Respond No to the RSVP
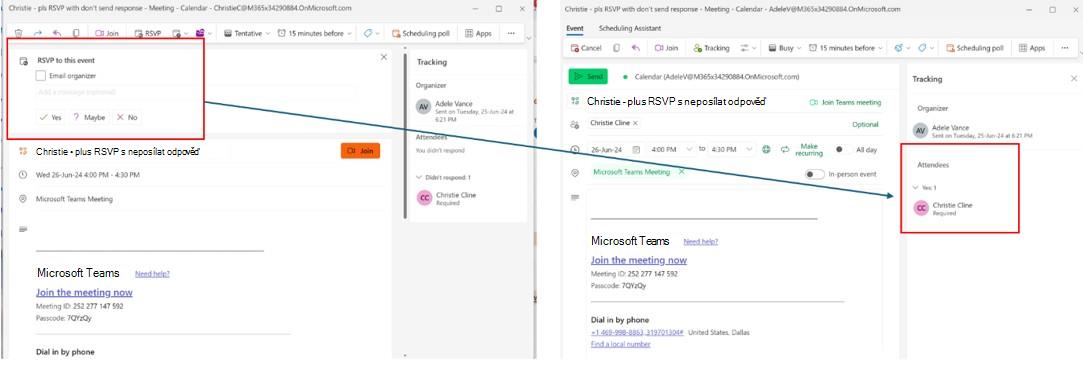 pos(127,117)
